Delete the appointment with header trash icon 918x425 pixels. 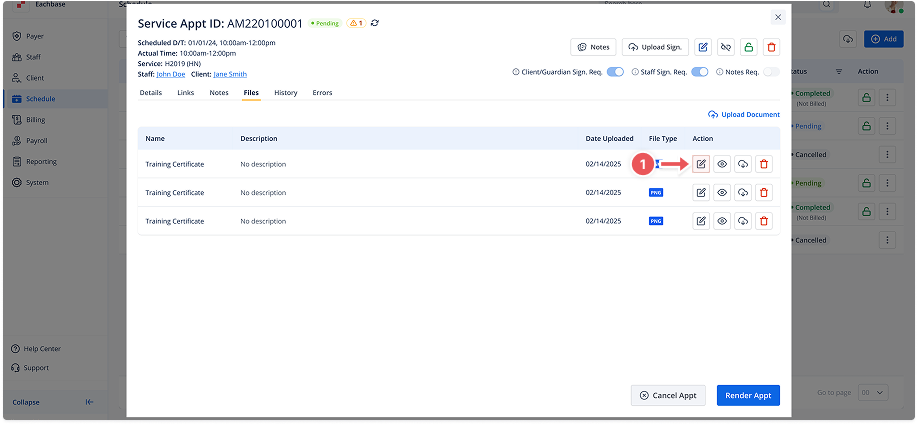tap(772, 47)
